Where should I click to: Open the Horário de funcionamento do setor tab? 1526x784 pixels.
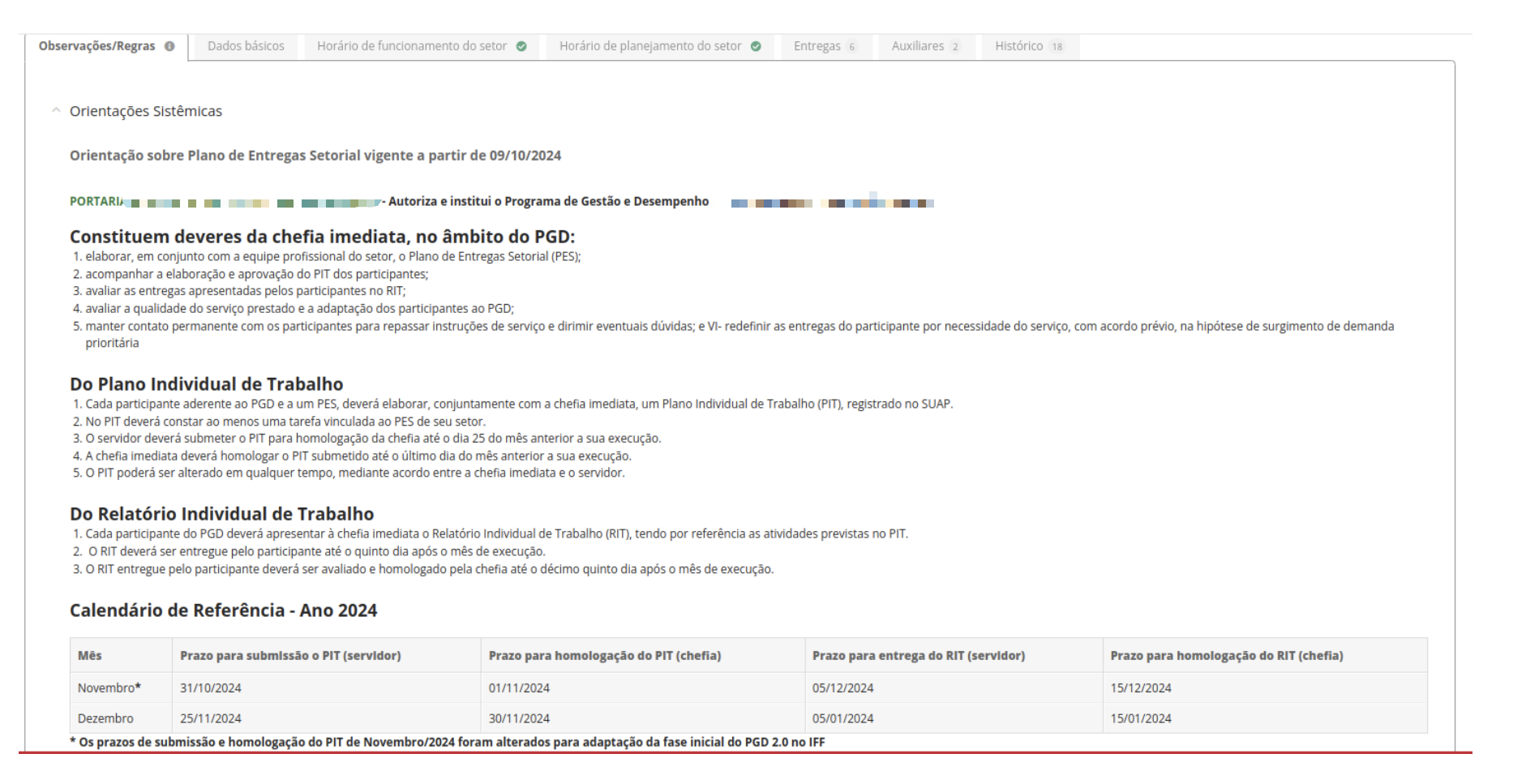[x=412, y=46]
